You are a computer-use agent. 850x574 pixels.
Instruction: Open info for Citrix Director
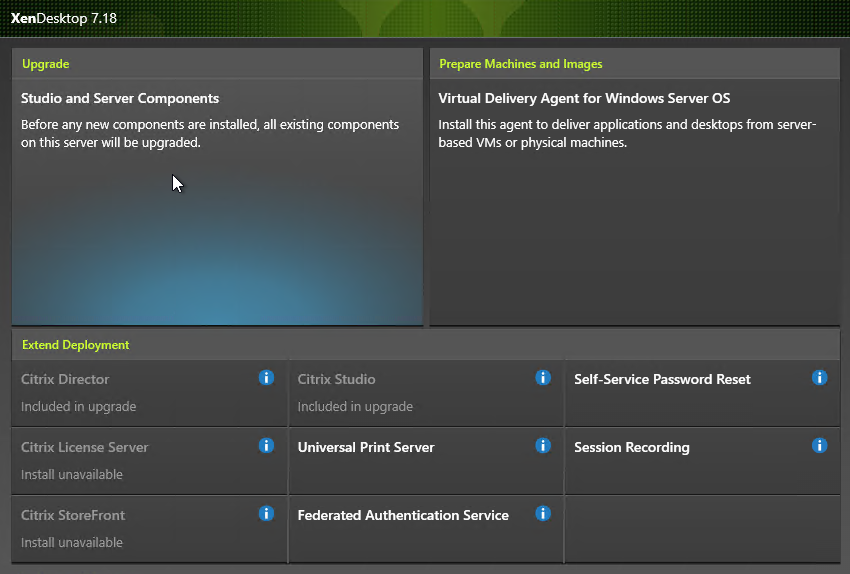click(266, 377)
